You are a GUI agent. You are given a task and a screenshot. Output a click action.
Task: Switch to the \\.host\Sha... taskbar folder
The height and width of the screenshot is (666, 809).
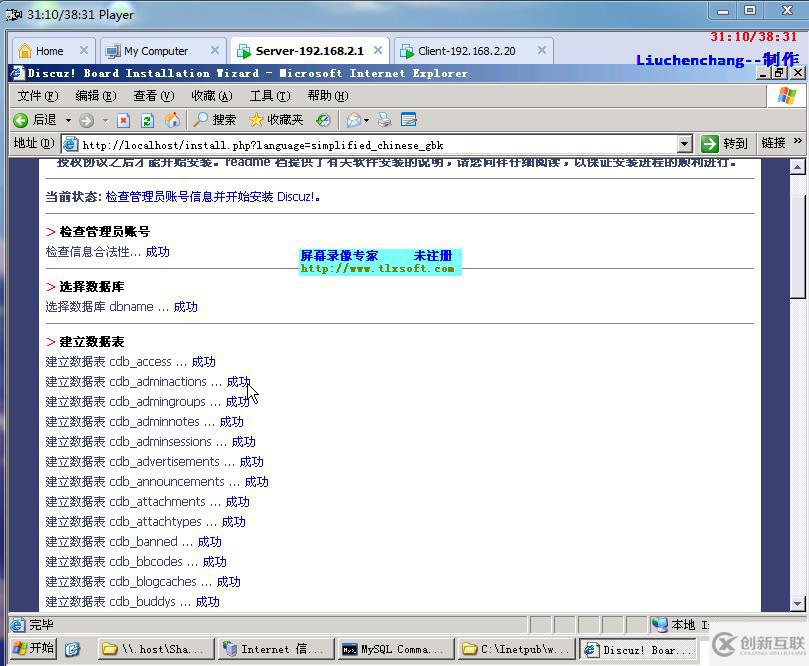(156, 649)
